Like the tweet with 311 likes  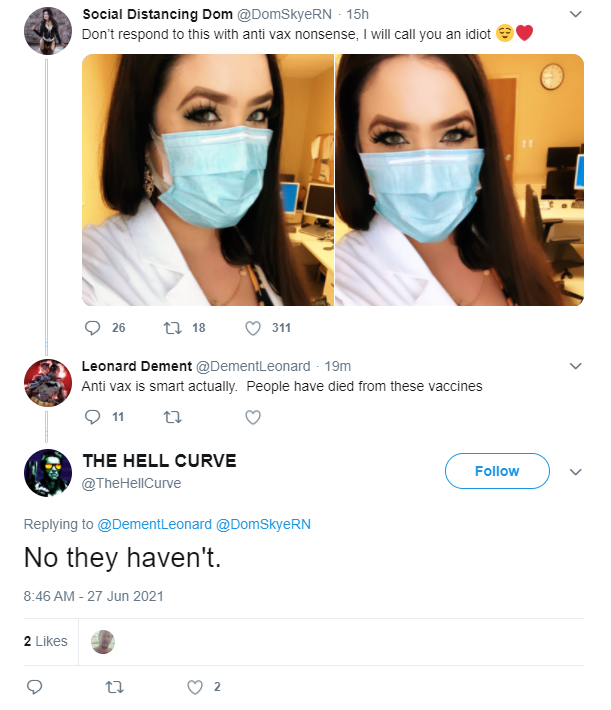pos(253,328)
